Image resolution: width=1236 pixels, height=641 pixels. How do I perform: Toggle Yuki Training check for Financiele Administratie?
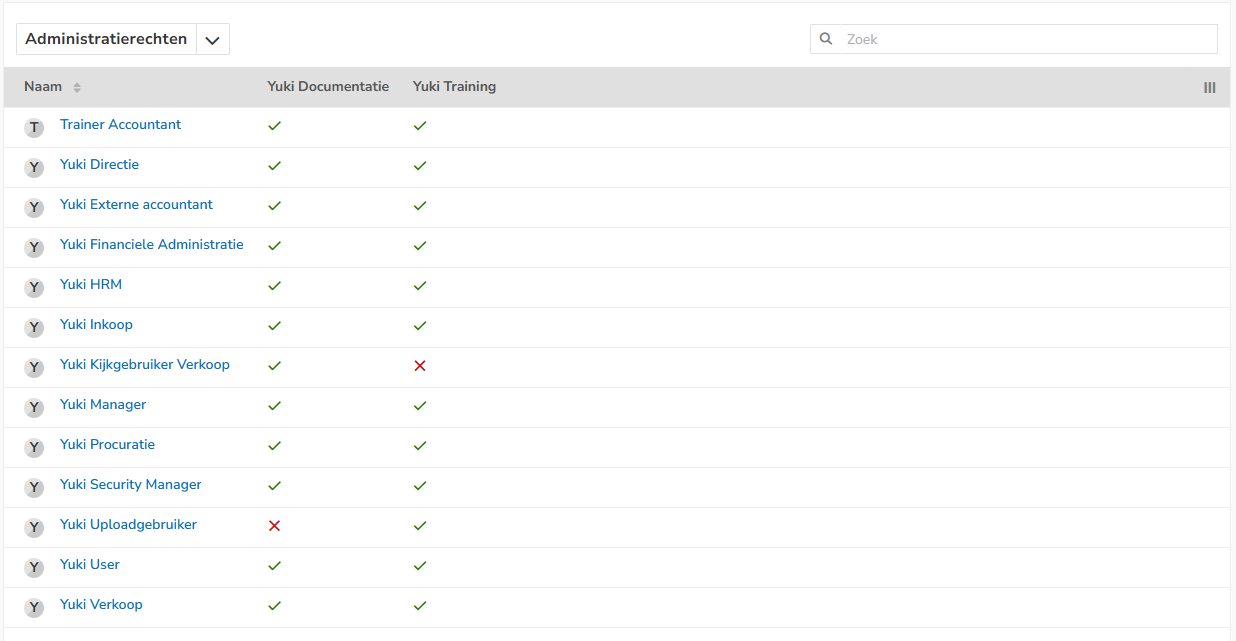coord(420,246)
